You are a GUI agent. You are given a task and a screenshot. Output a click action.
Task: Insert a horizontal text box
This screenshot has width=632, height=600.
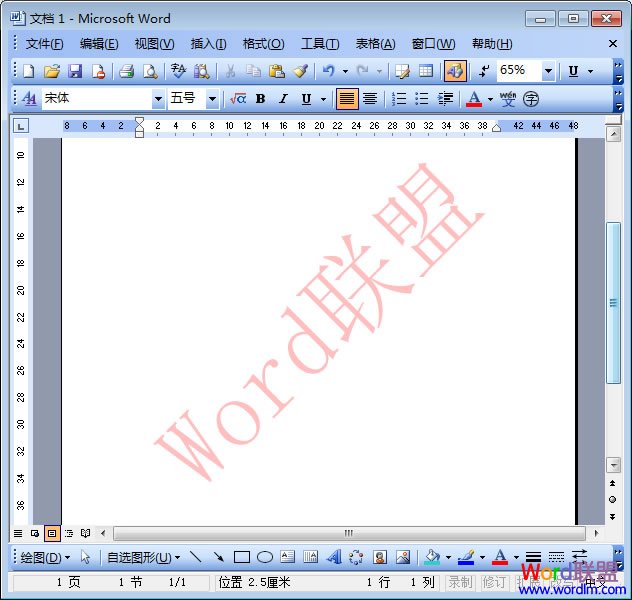coord(287,558)
